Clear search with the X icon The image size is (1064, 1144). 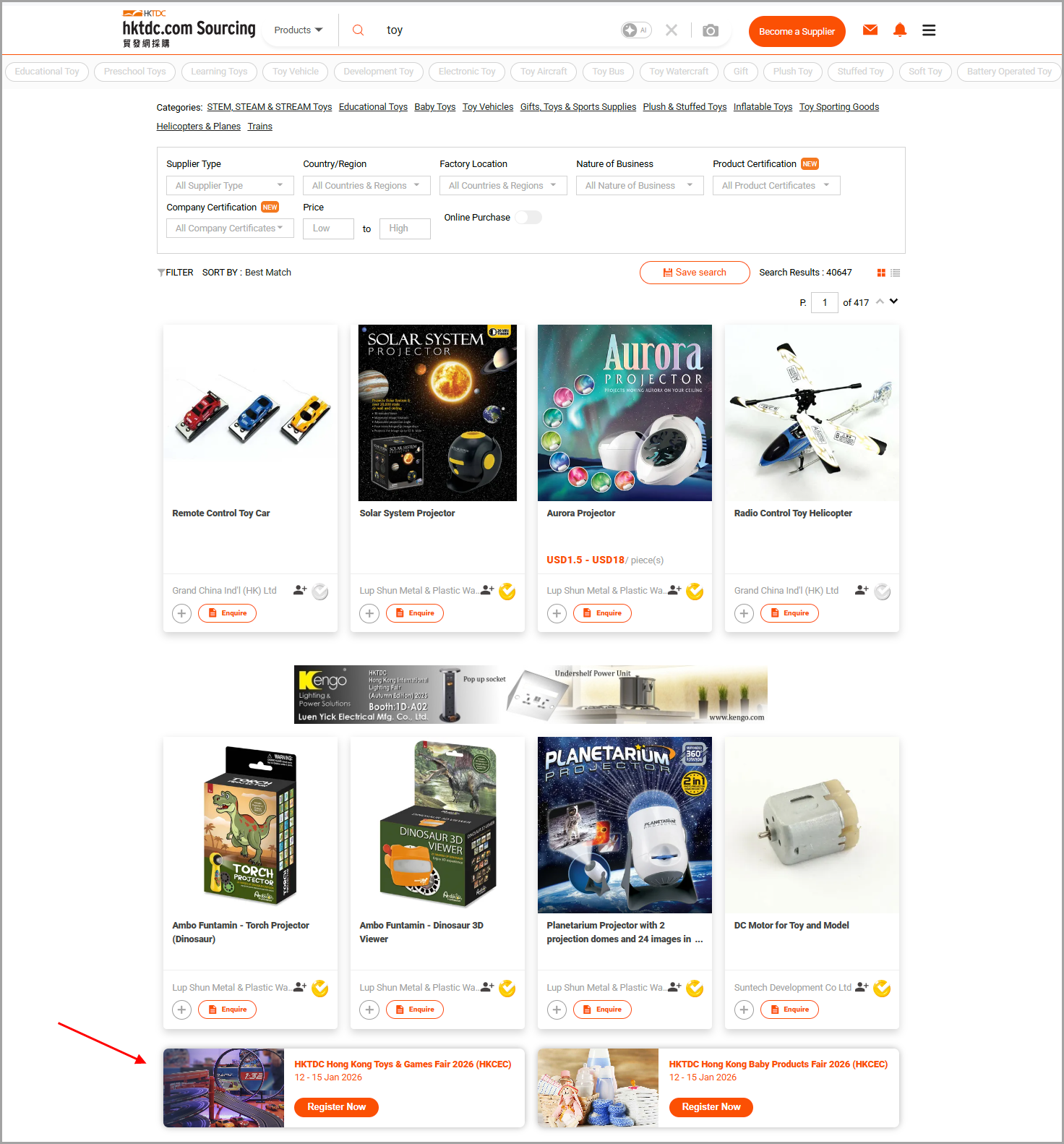click(672, 30)
